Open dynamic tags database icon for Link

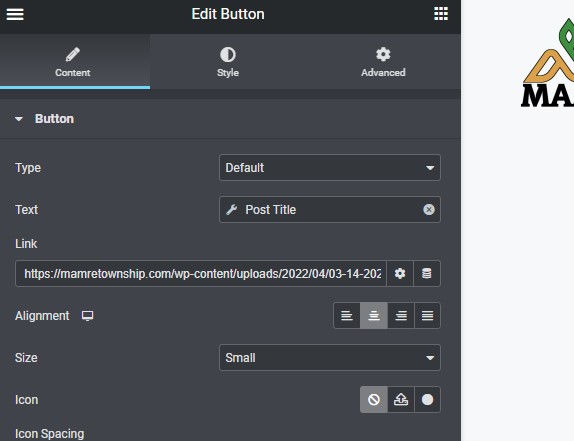[427, 273]
